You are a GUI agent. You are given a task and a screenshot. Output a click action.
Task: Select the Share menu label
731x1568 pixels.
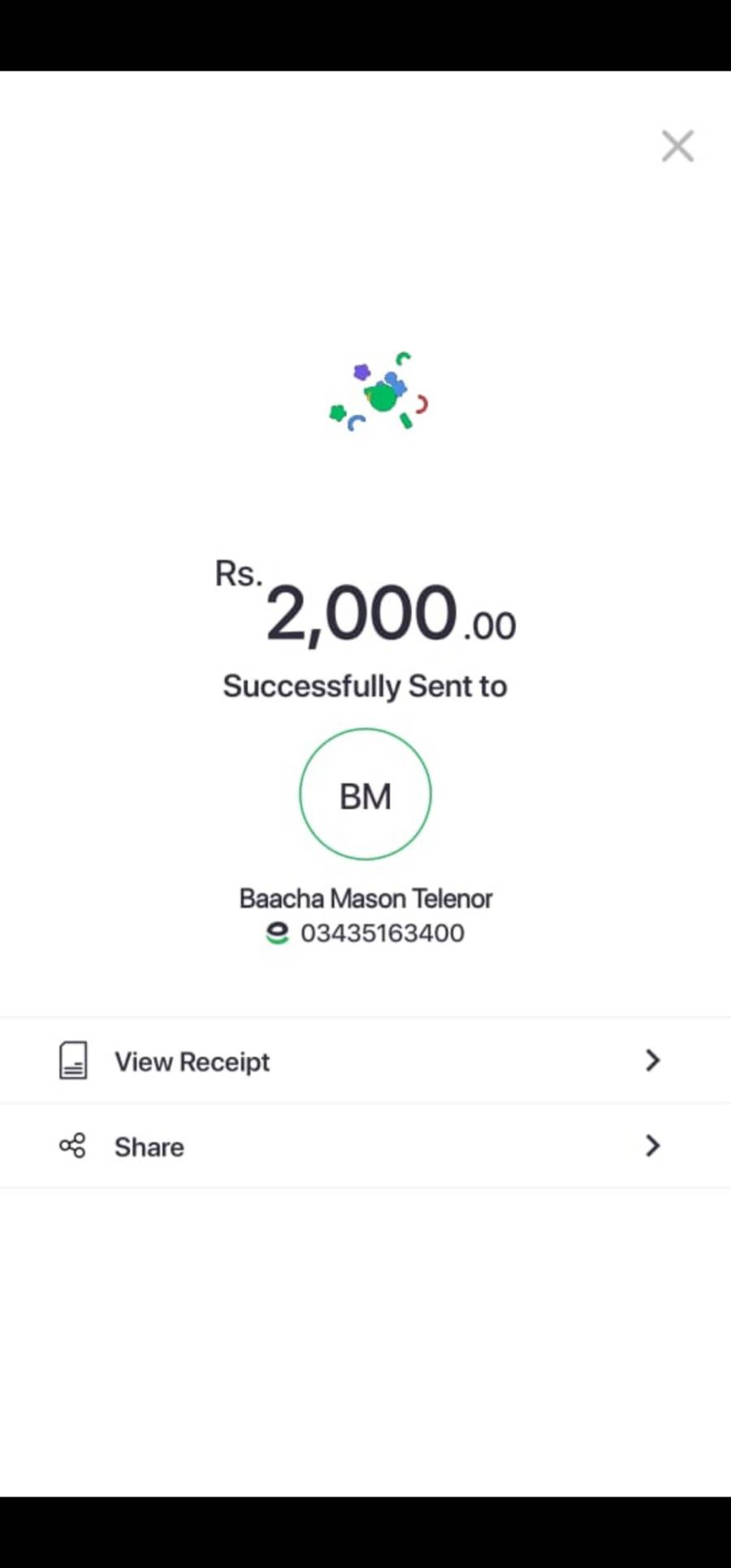(x=149, y=1147)
